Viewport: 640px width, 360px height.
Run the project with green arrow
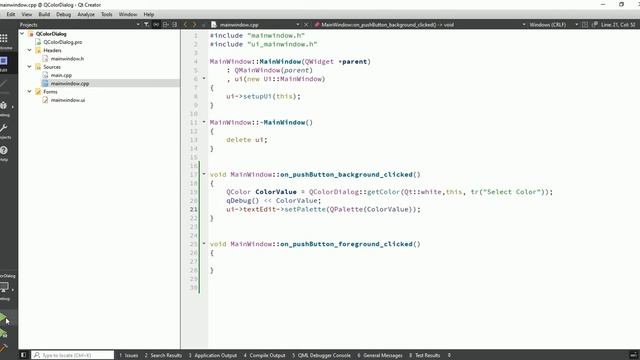coord(3,317)
